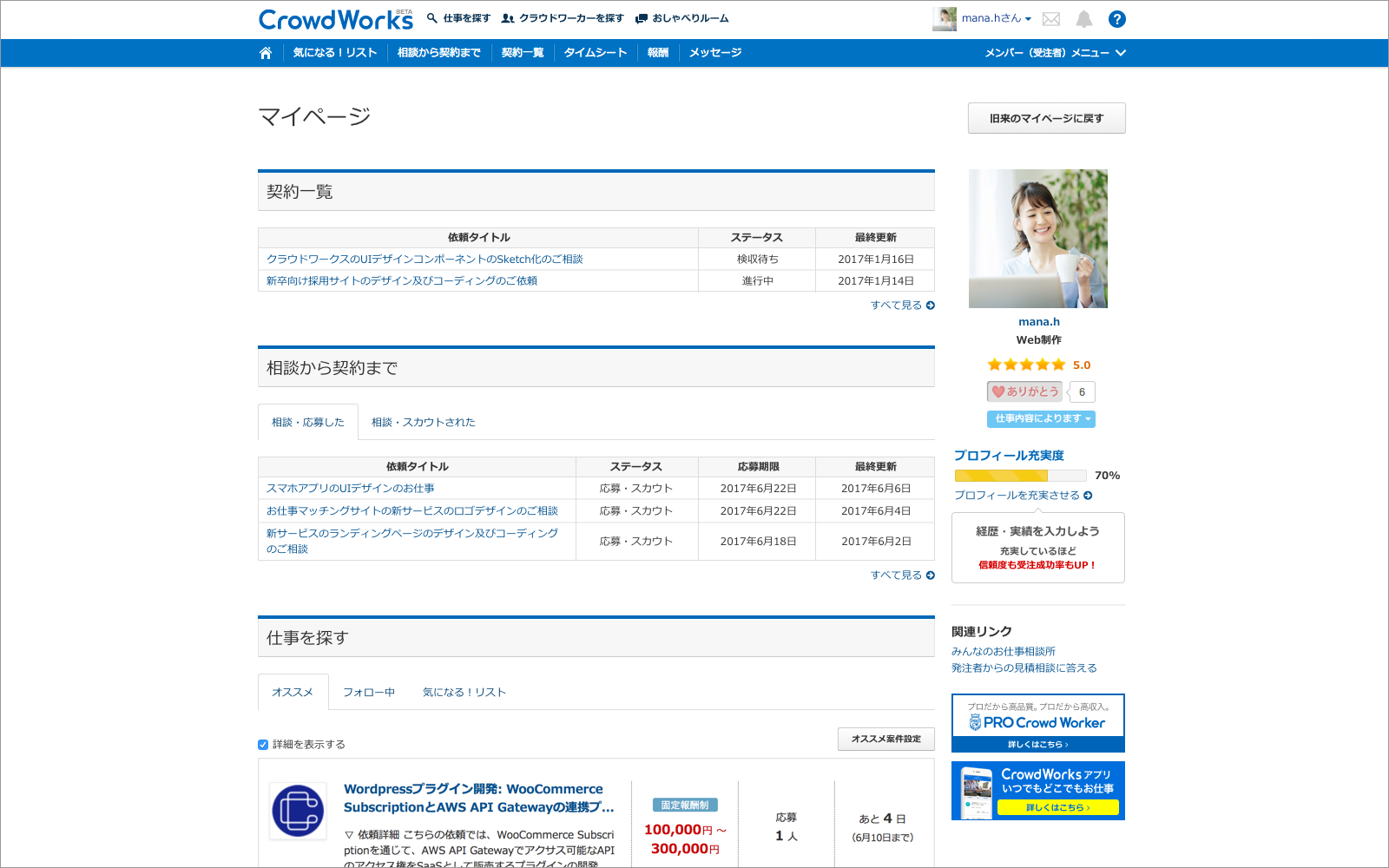Open おしゃべりルーム chat icon link
Image resolution: width=1389 pixels, height=868 pixels.
coord(682,18)
